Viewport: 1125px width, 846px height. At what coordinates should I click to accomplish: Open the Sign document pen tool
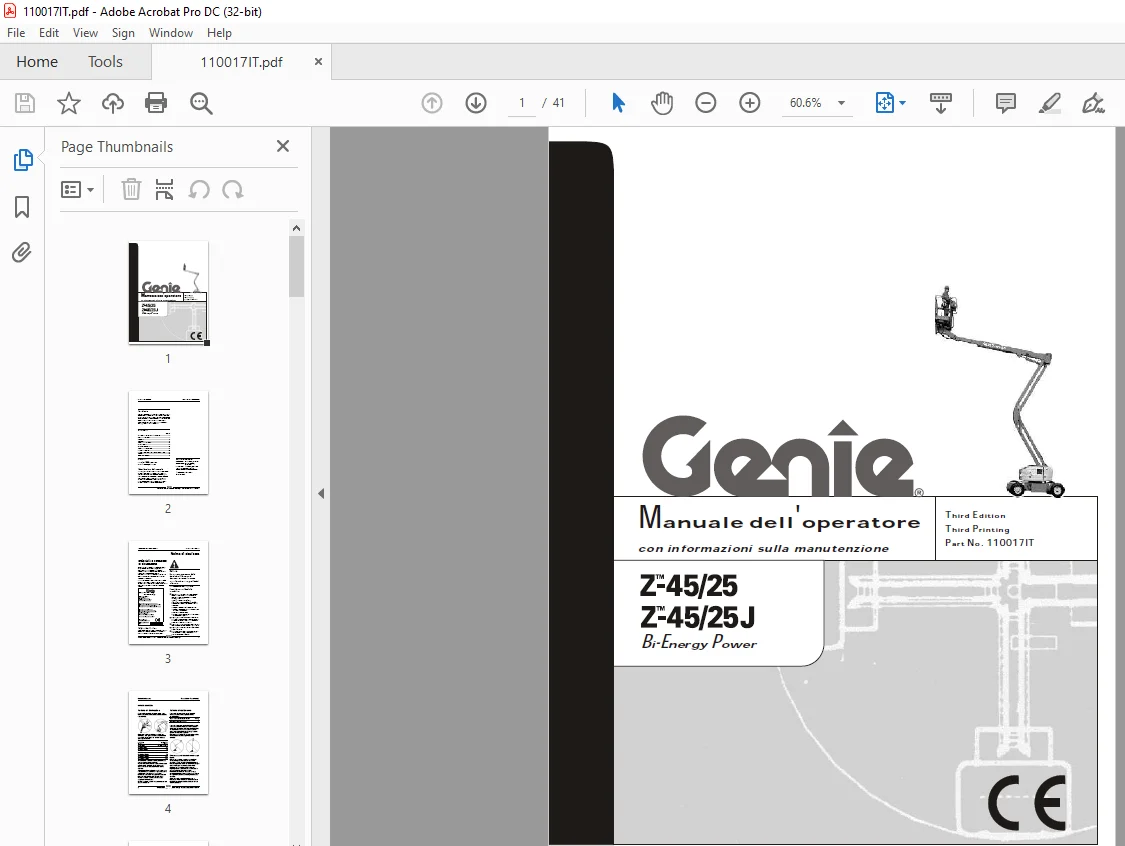click(1093, 103)
